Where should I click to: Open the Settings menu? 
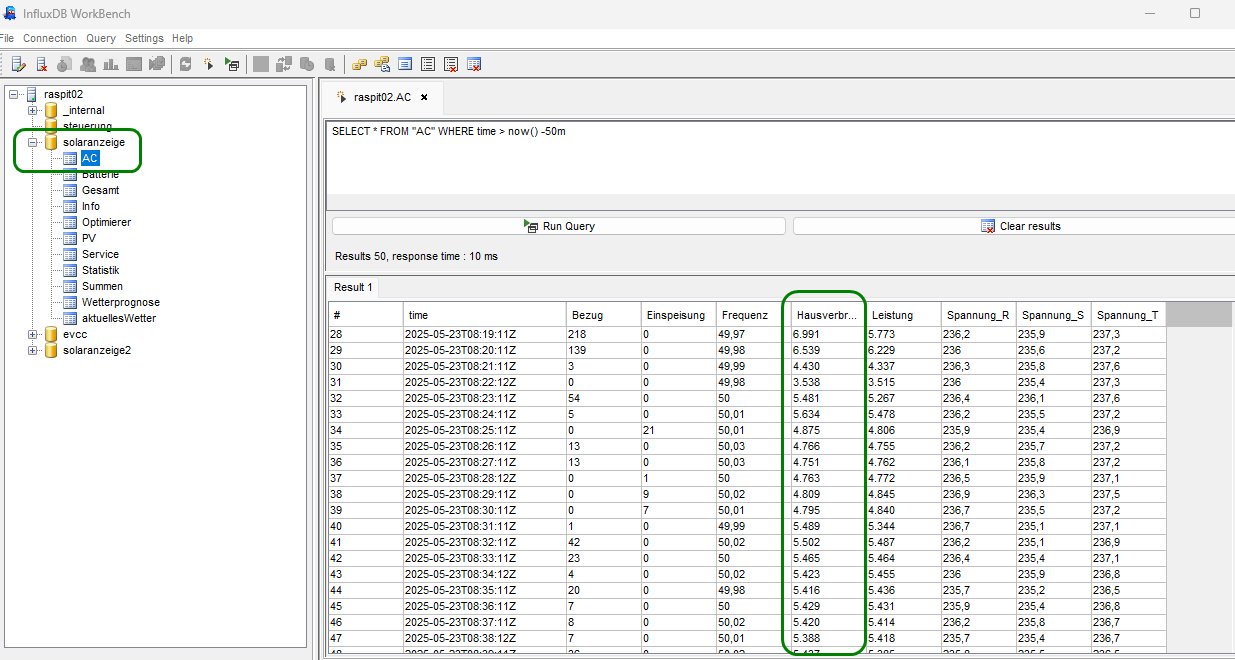pyautogui.click(x=144, y=38)
